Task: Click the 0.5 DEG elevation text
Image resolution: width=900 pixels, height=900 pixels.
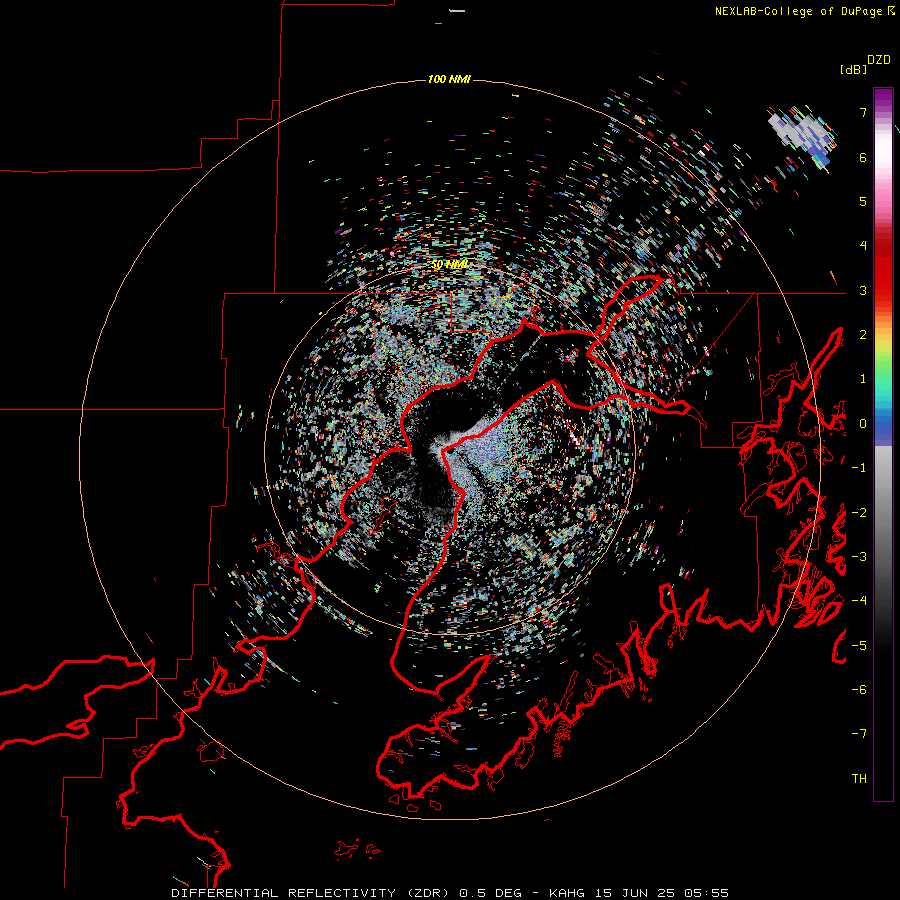Action: tap(491, 893)
